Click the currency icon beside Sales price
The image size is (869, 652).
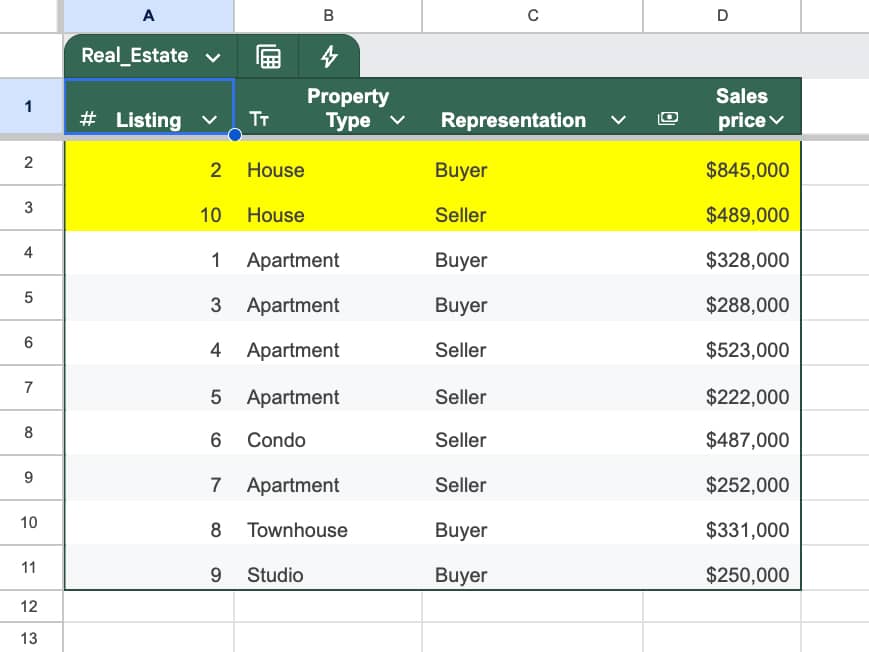[x=668, y=118]
